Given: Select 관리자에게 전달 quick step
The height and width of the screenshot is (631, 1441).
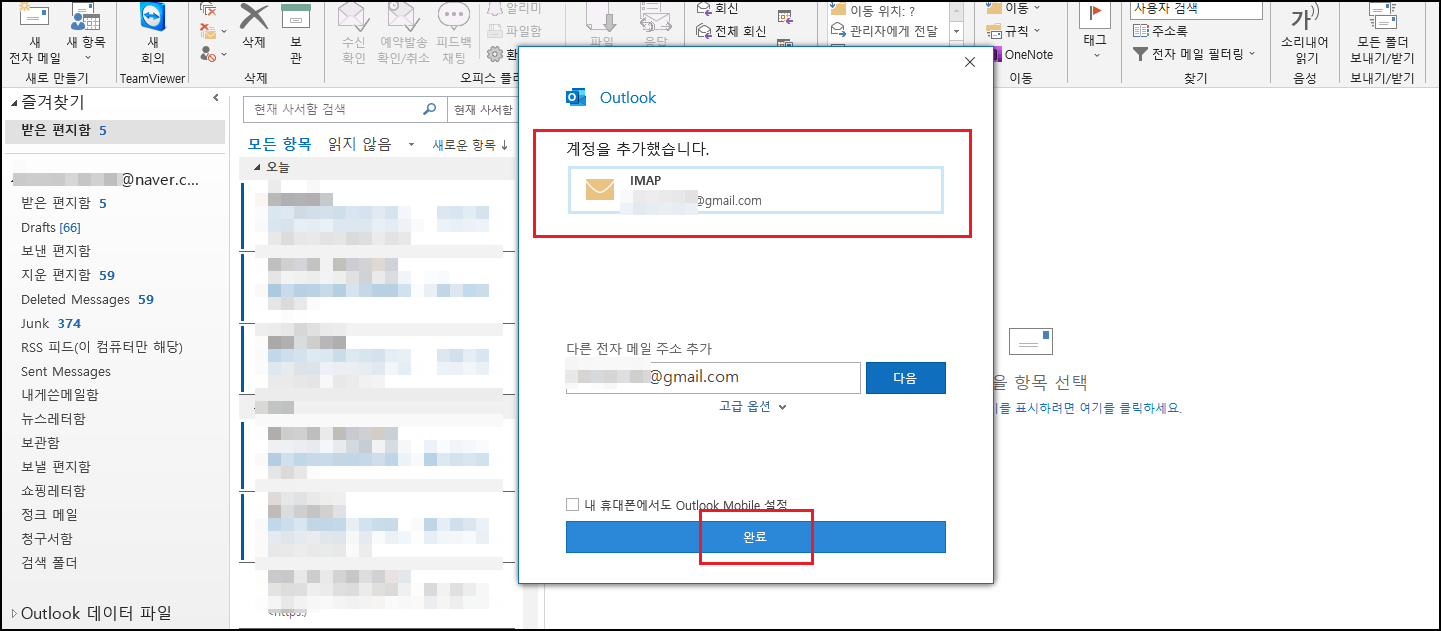Looking at the screenshot, I should coord(887,31).
